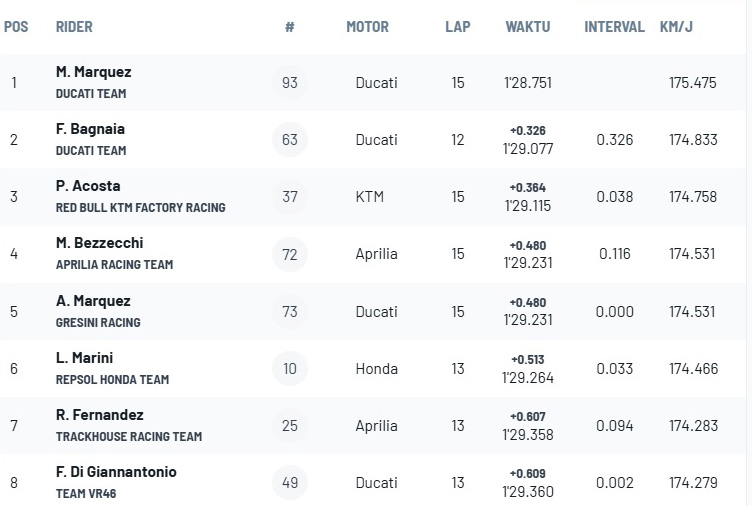Click the WAKTU column header

[528, 27]
